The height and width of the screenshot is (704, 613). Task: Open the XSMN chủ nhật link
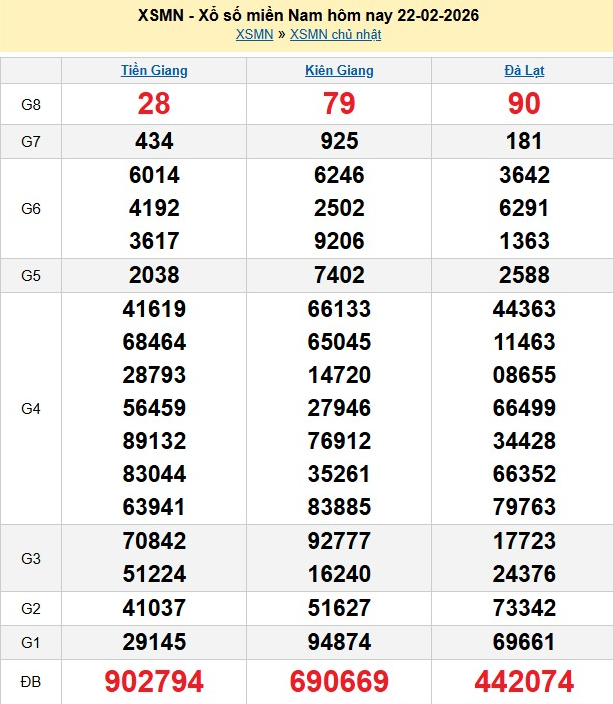pyautogui.click(x=335, y=35)
